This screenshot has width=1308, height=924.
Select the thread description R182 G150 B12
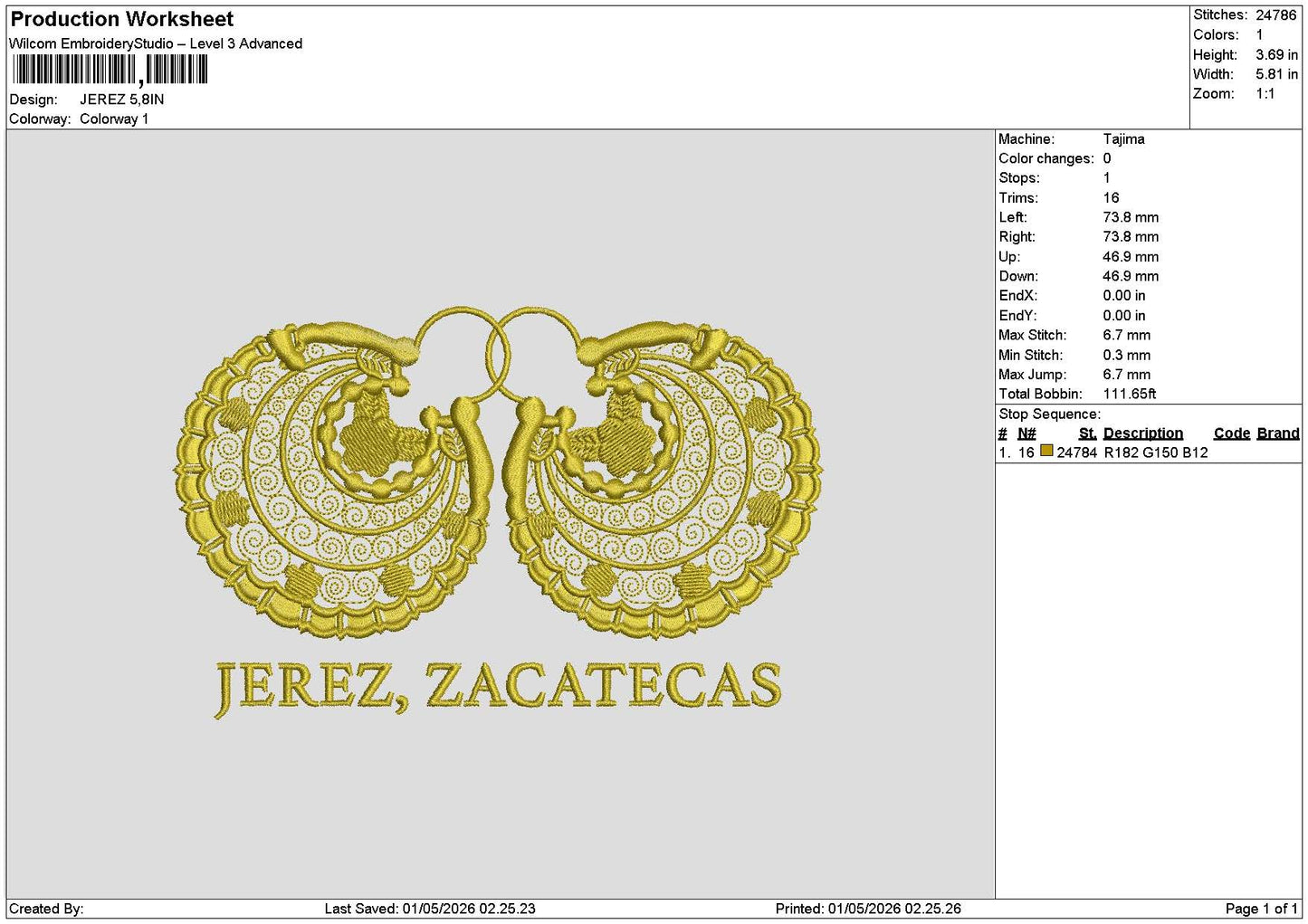1156,452
